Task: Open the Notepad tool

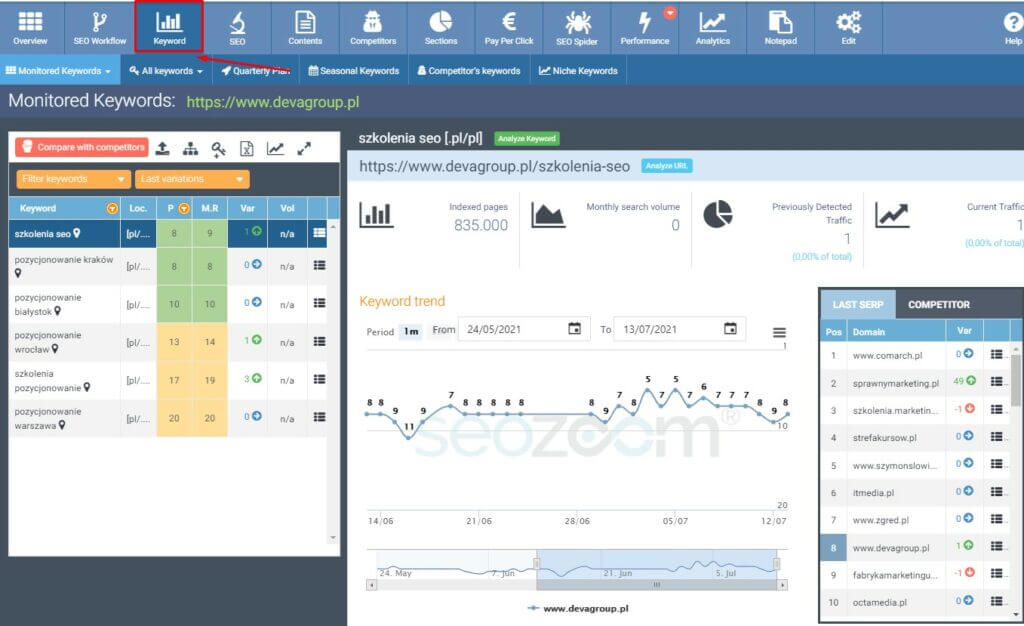Action: (780, 28)
